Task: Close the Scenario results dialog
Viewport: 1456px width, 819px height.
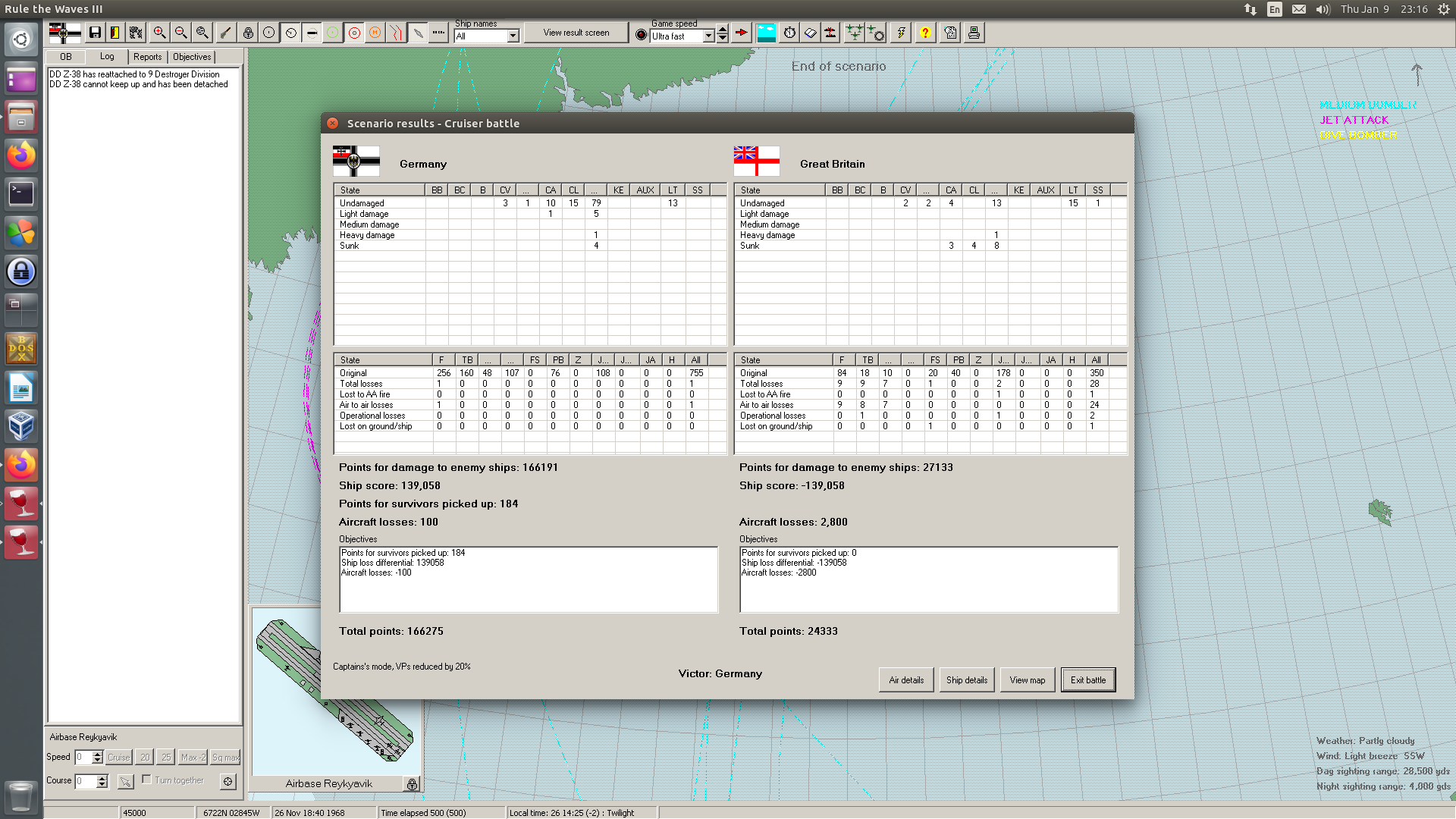Action: [x=332, y=123]
